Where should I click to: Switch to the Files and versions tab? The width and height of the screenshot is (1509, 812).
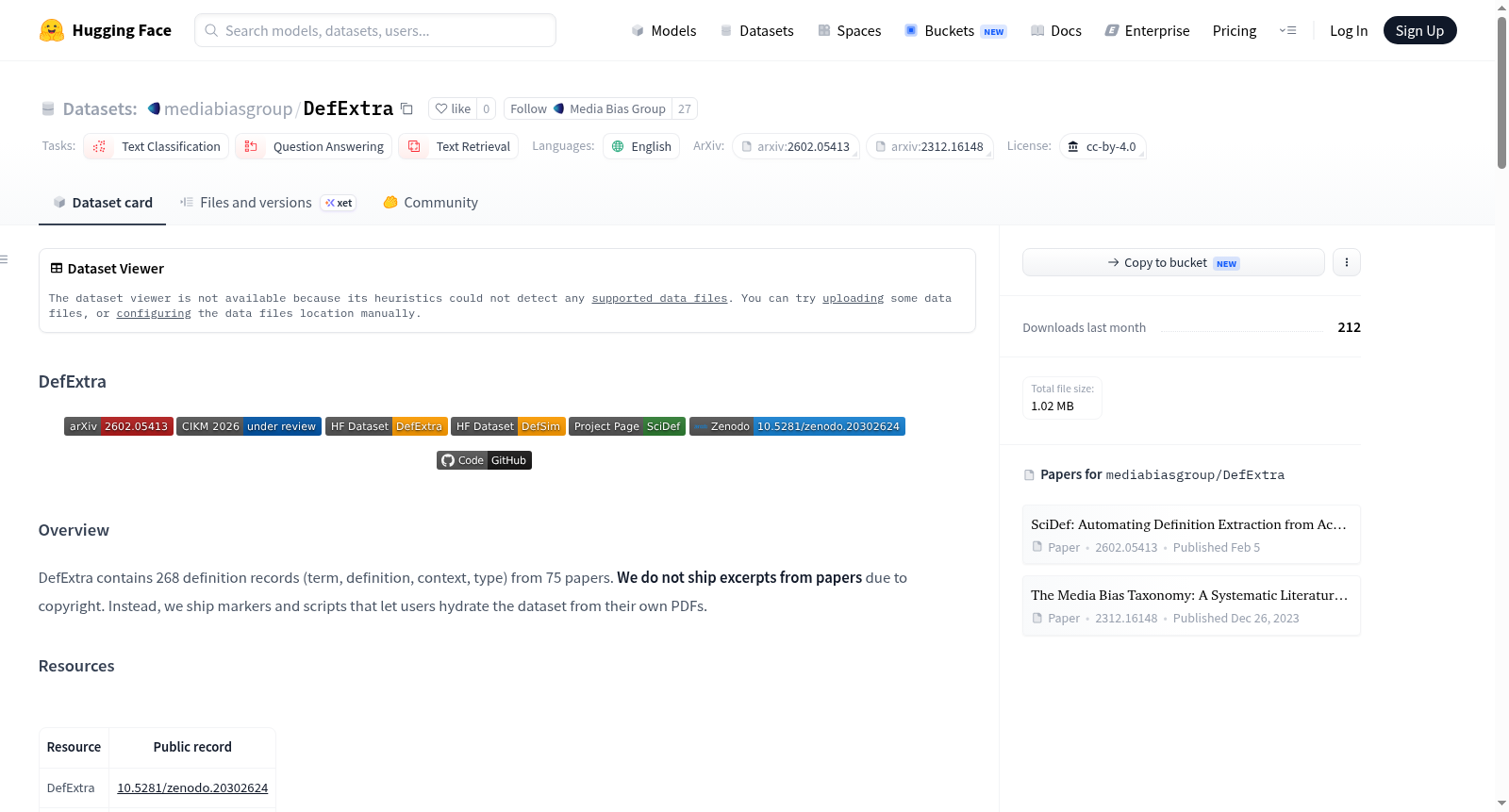(x=268, y=203)
